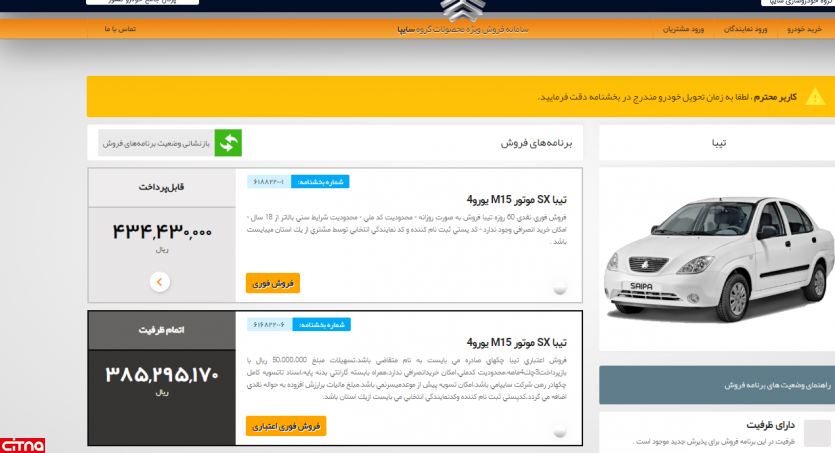The image size is (835, 453).
Task: Click the gray capacity legend square
Action: pos(817,432)
